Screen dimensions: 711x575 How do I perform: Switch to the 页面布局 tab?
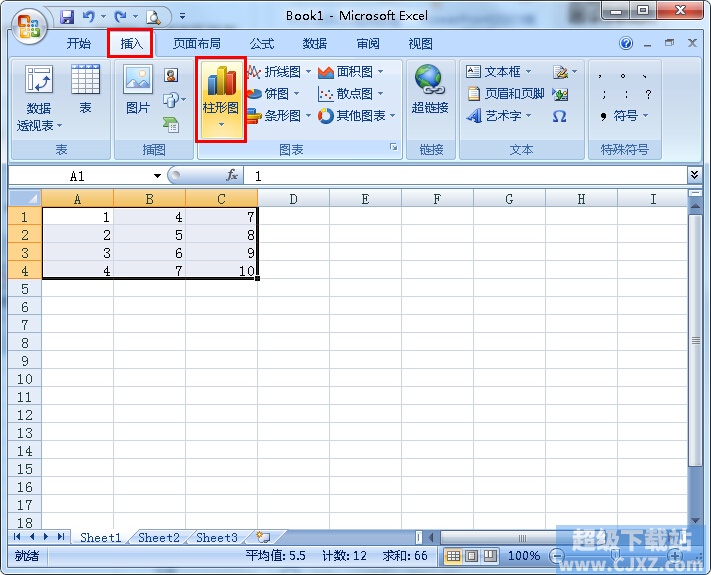[x=196, y=44]
